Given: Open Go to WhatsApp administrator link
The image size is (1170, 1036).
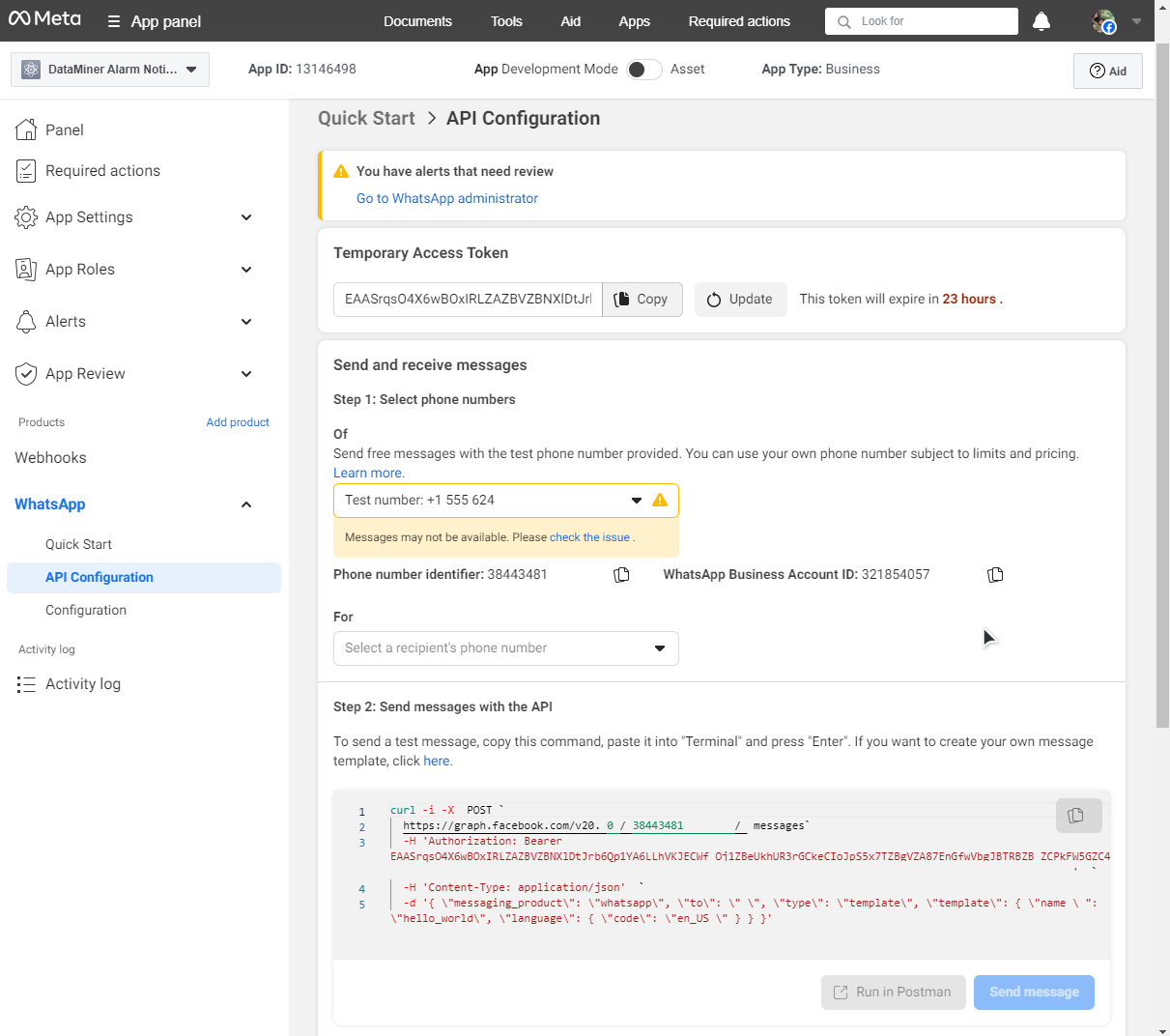Looking at the screenshot, I should (x=447, y=198).
